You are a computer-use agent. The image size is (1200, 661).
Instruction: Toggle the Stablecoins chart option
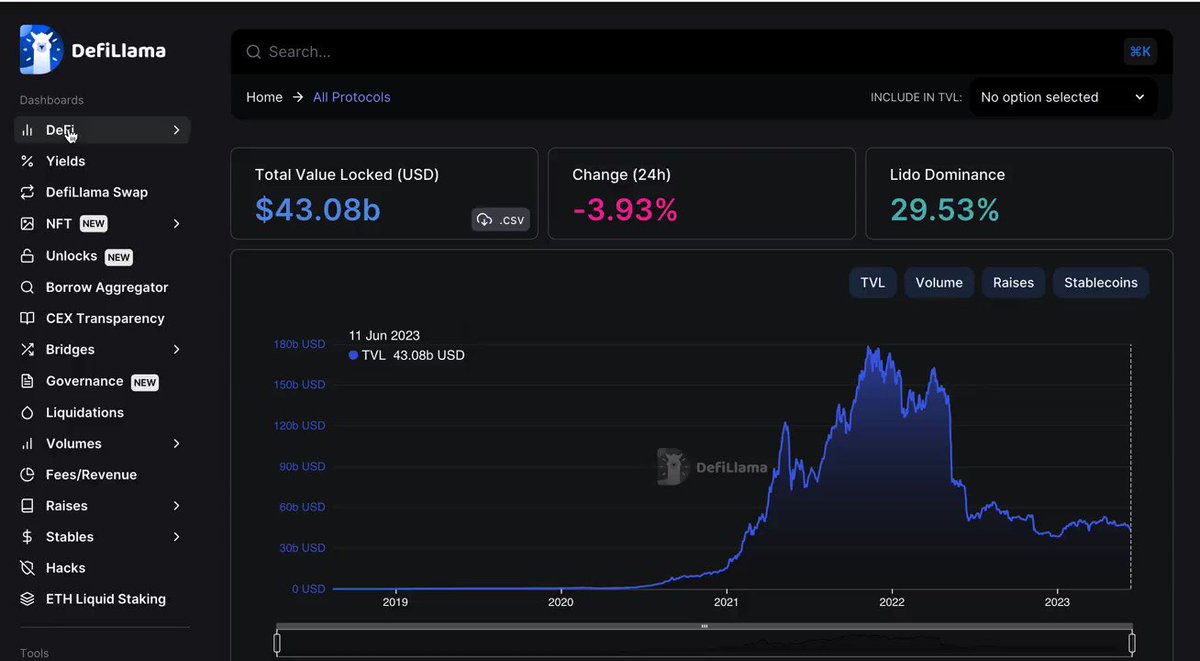pyautogui.click(x=1101, y=283)
